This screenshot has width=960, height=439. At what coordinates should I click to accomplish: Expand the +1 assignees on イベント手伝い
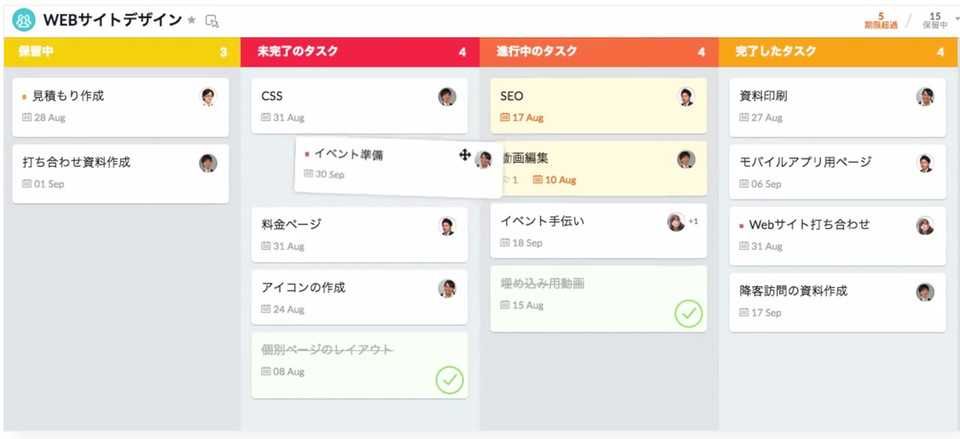pos(693,221)
